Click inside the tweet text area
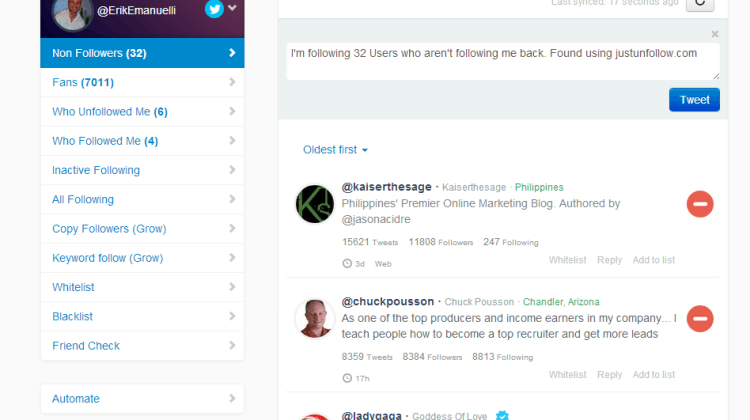The image size is (750, 420). click(x=503, y=61)
